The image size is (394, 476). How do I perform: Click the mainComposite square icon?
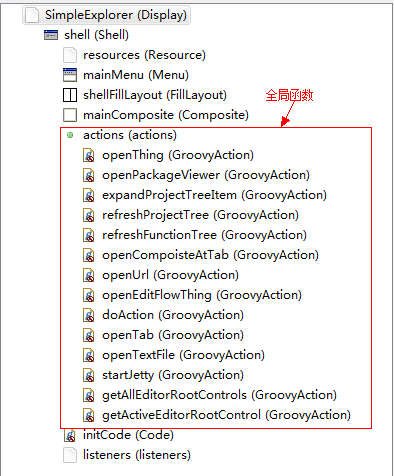coord(70,115)
